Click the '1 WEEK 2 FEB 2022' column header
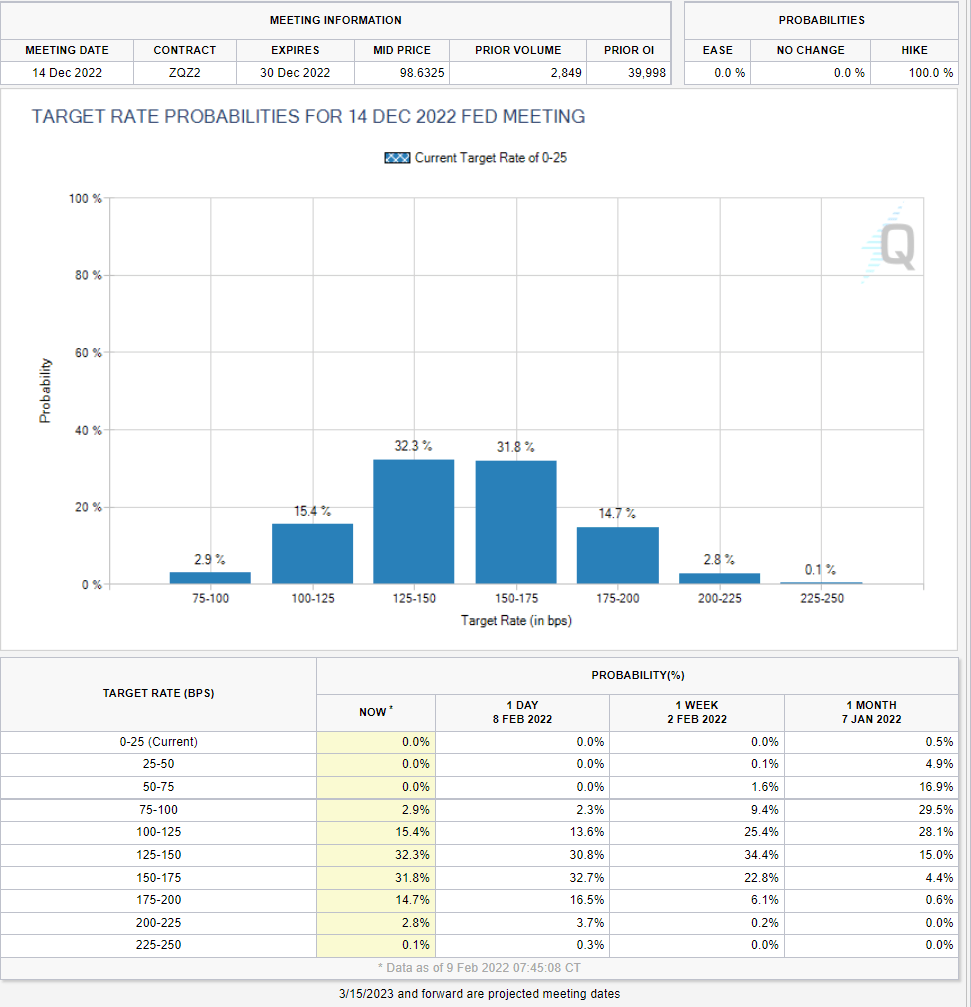 [696, 712]
